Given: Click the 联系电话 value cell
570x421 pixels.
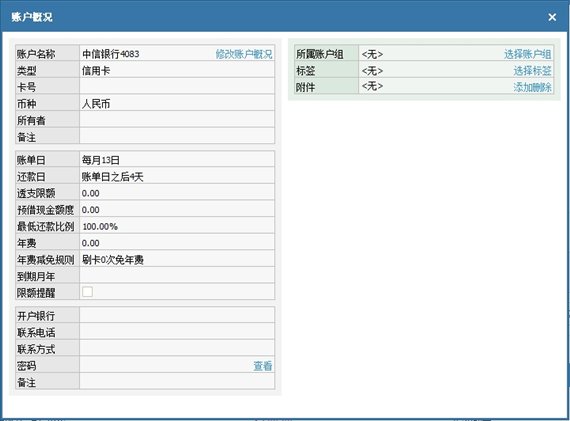Looking at the screenshot, I should coord(177,332).
